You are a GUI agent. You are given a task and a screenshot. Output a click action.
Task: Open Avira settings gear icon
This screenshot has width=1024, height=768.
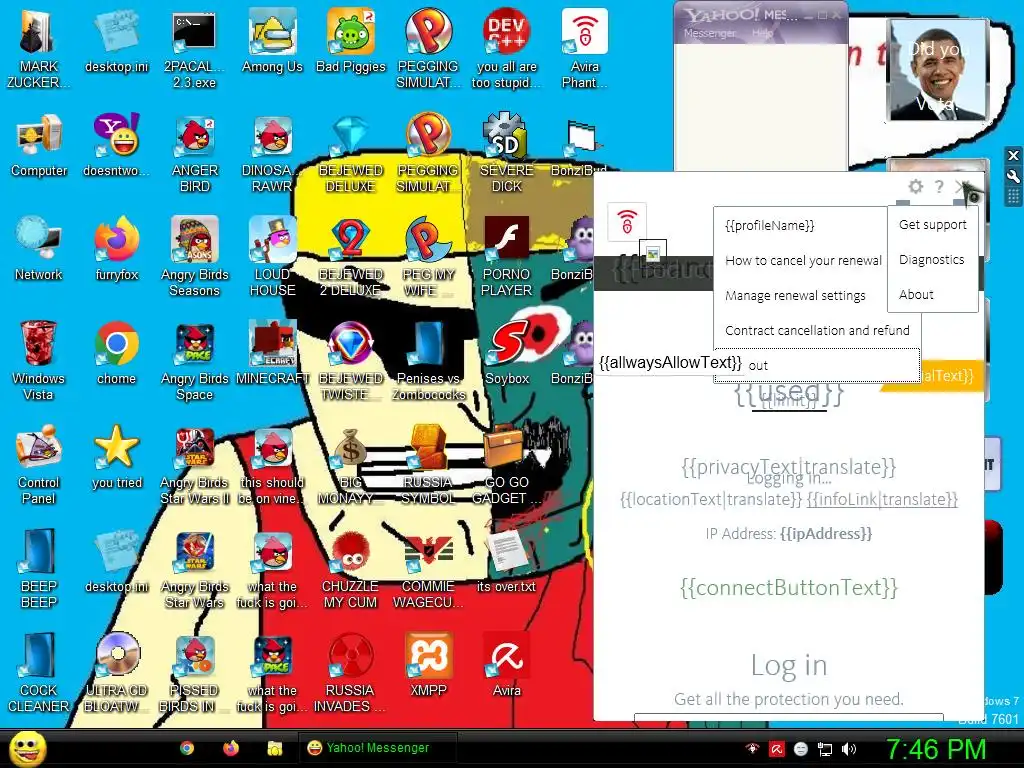pyautogui.click(x=916, y=187)
